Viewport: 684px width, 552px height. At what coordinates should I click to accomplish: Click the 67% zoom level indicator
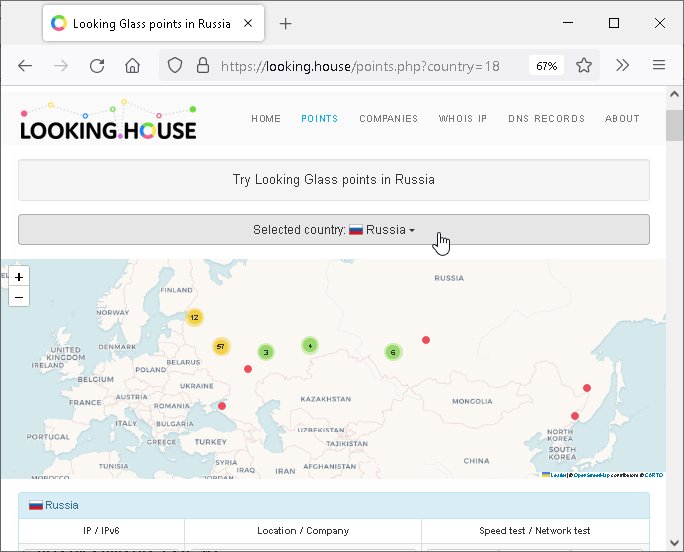click(546, 65)
